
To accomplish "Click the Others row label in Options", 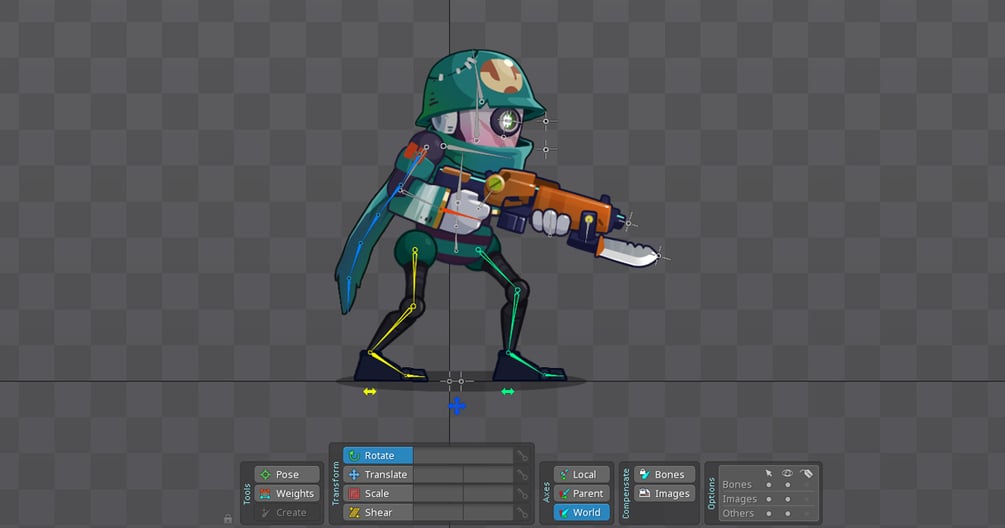I will point(738,513).
